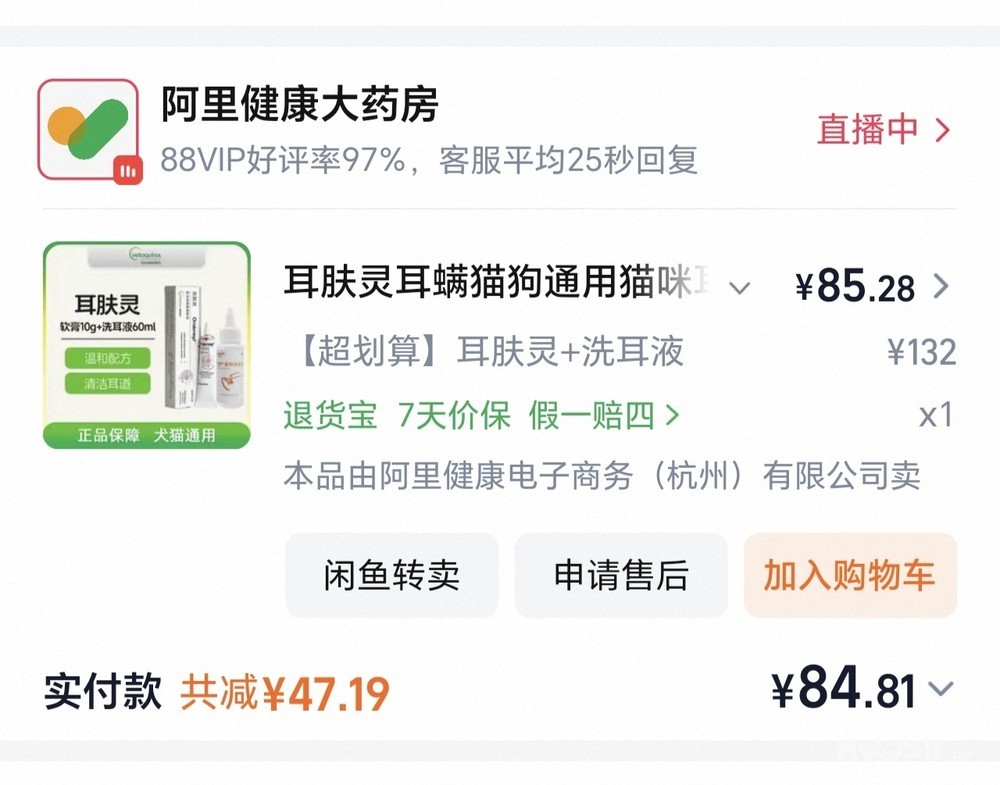Click the 闲鱼转卖 button
Viewport: 1000px width, 785px height.
point(391,575)
